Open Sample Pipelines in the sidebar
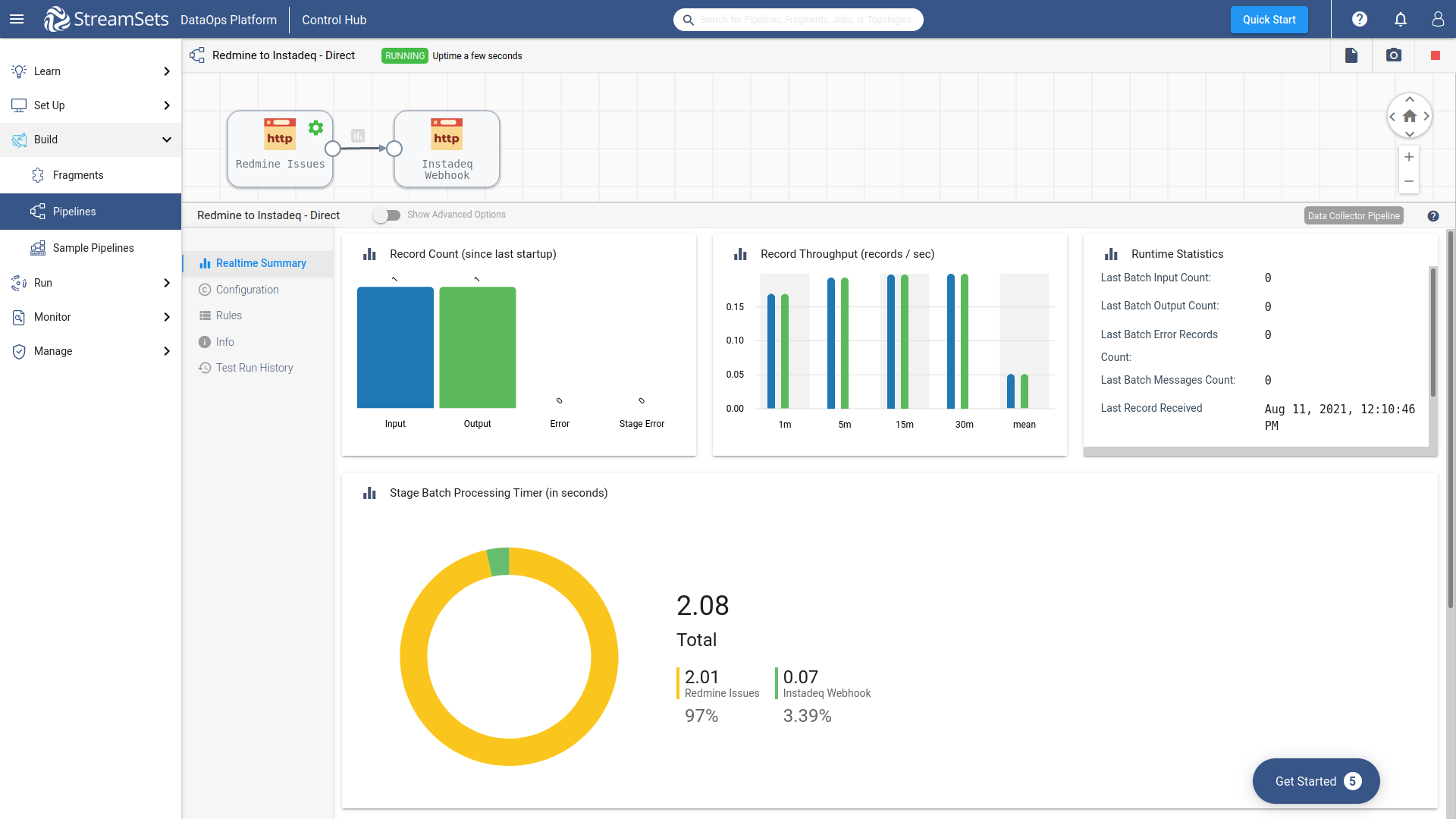This screenshot has width=1456, height=819. point(90,248)
